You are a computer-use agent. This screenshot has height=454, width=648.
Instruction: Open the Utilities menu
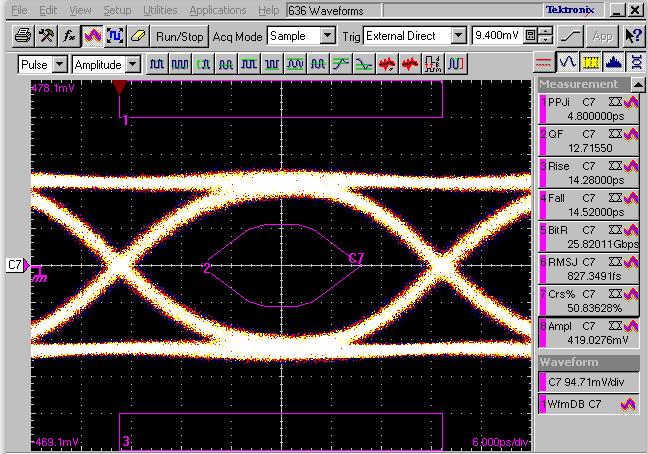[160, 10]
